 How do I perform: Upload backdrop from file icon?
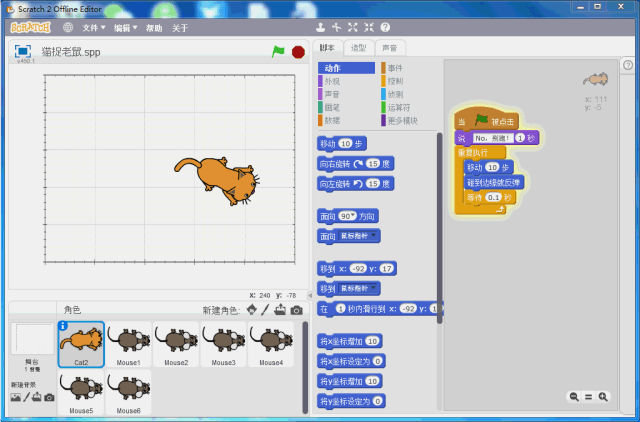tap(37, 397)
